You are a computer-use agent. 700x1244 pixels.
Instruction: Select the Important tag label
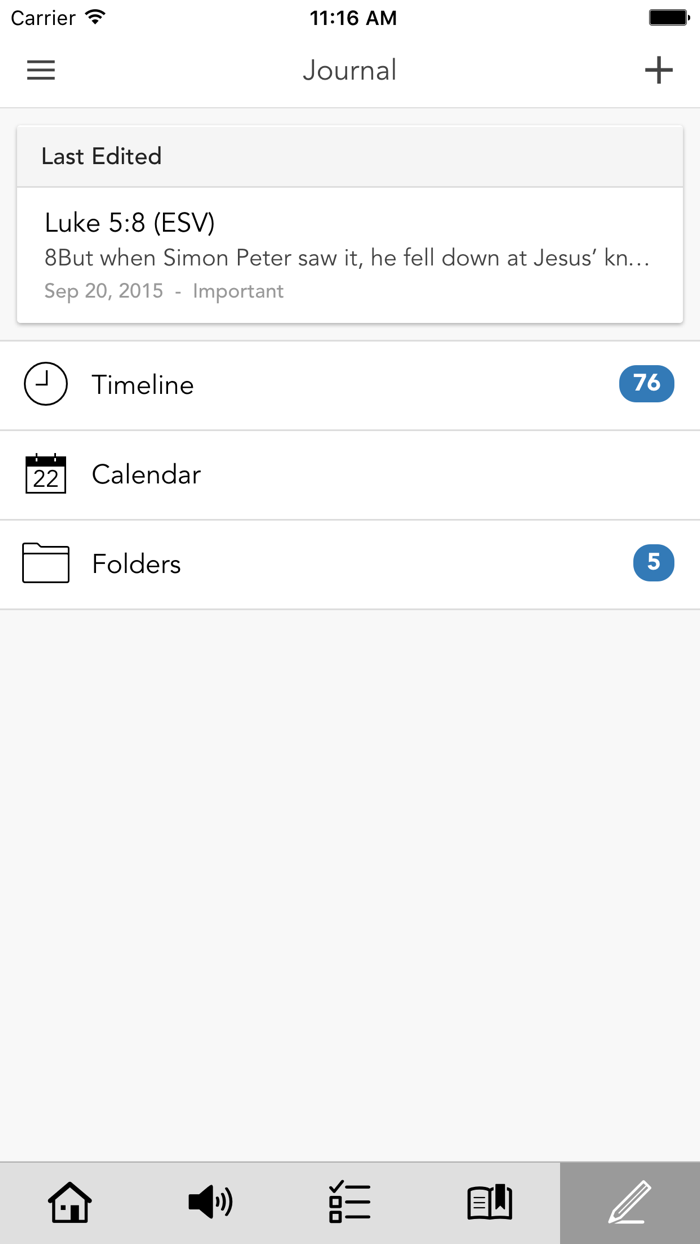click(x=239, y=291)
